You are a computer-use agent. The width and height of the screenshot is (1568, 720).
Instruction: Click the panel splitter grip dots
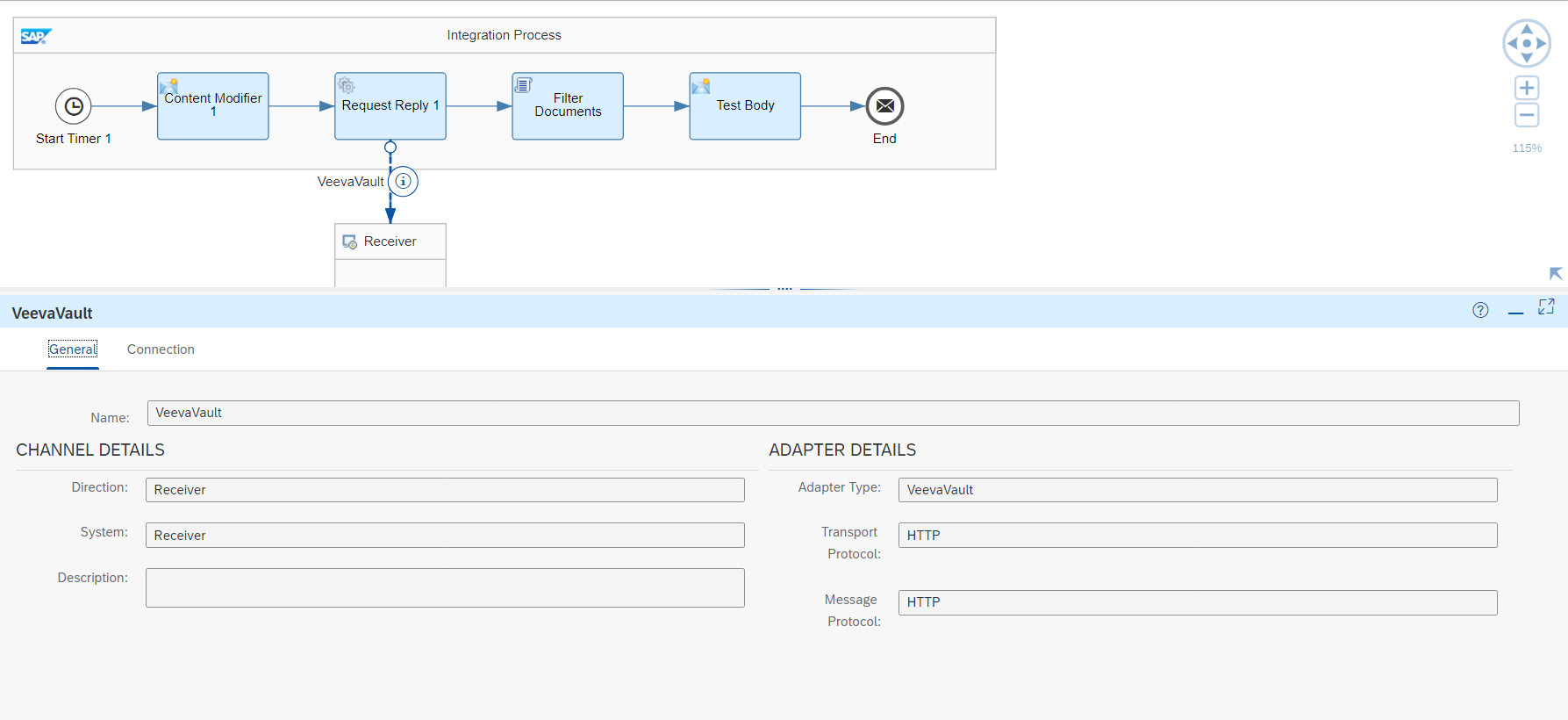(784, 288)
